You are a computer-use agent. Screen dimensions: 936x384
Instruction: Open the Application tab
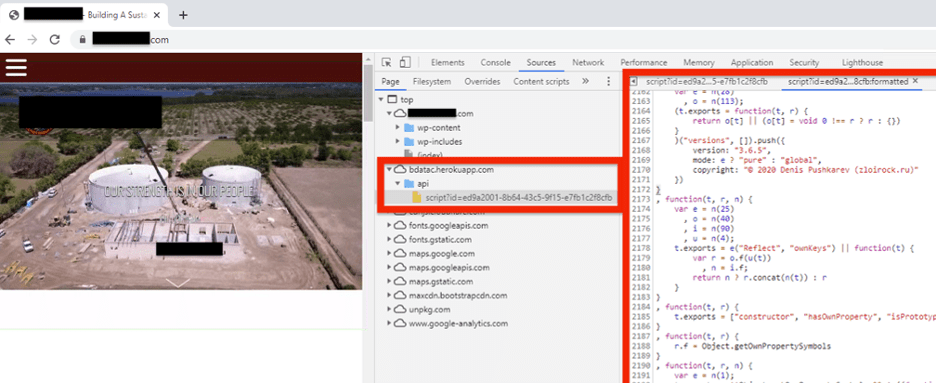click(752, 63)
